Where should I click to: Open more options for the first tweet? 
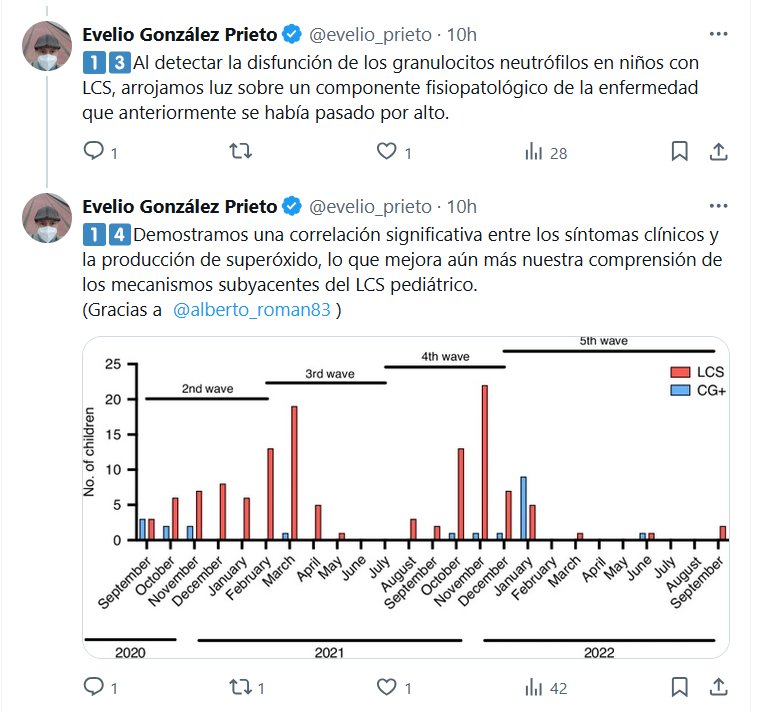click(718, 34)
